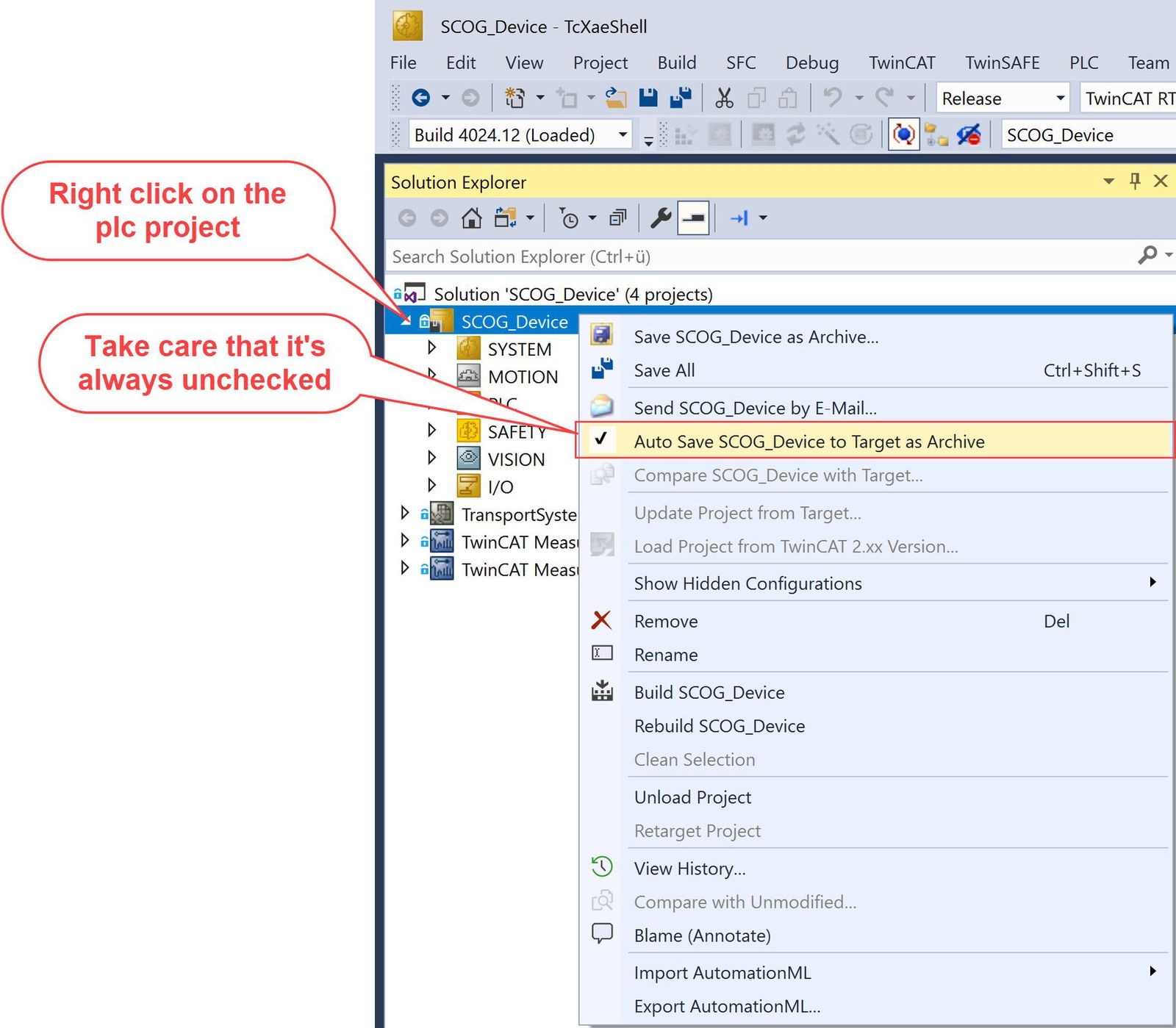
Task: Click the Save All toolbar icon
Action: (681, 98)
